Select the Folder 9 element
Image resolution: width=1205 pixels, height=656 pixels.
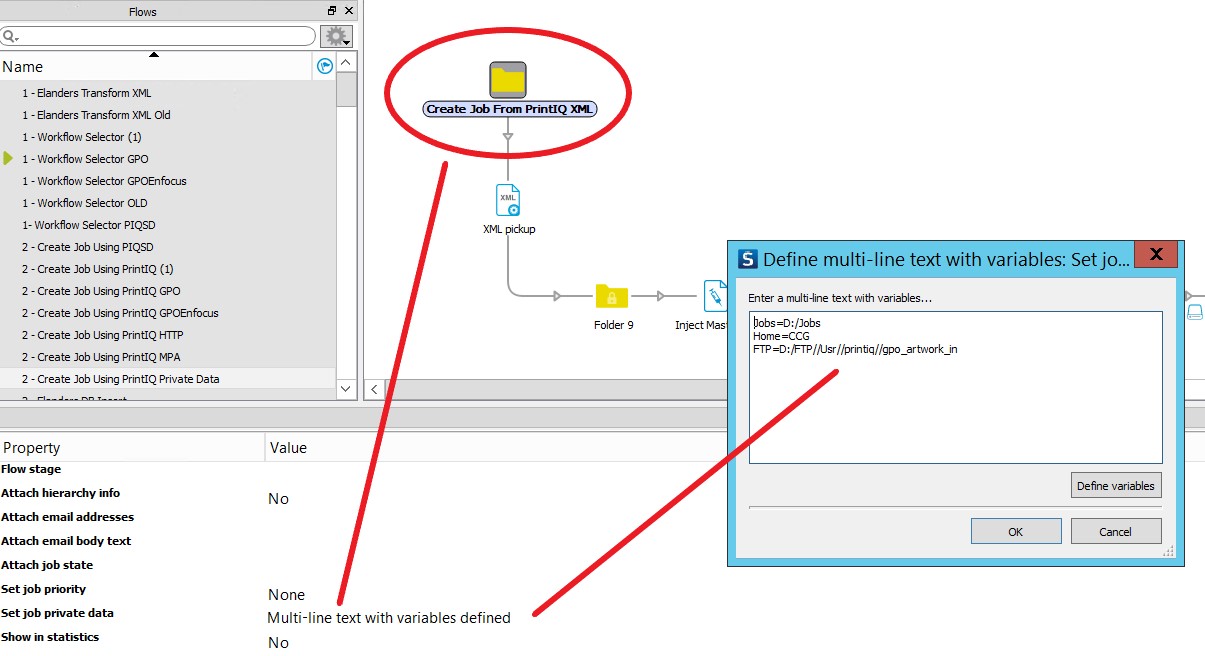click(612, 296)
